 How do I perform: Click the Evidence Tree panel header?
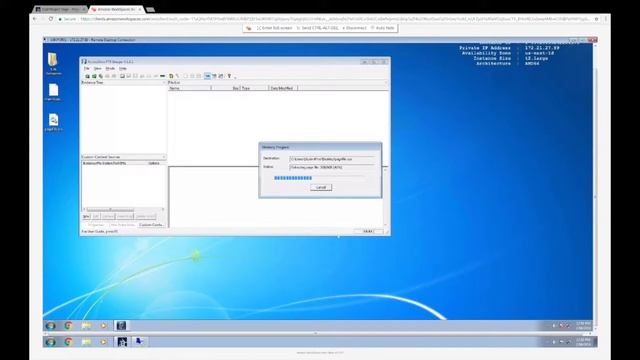(x=123, y=82)
